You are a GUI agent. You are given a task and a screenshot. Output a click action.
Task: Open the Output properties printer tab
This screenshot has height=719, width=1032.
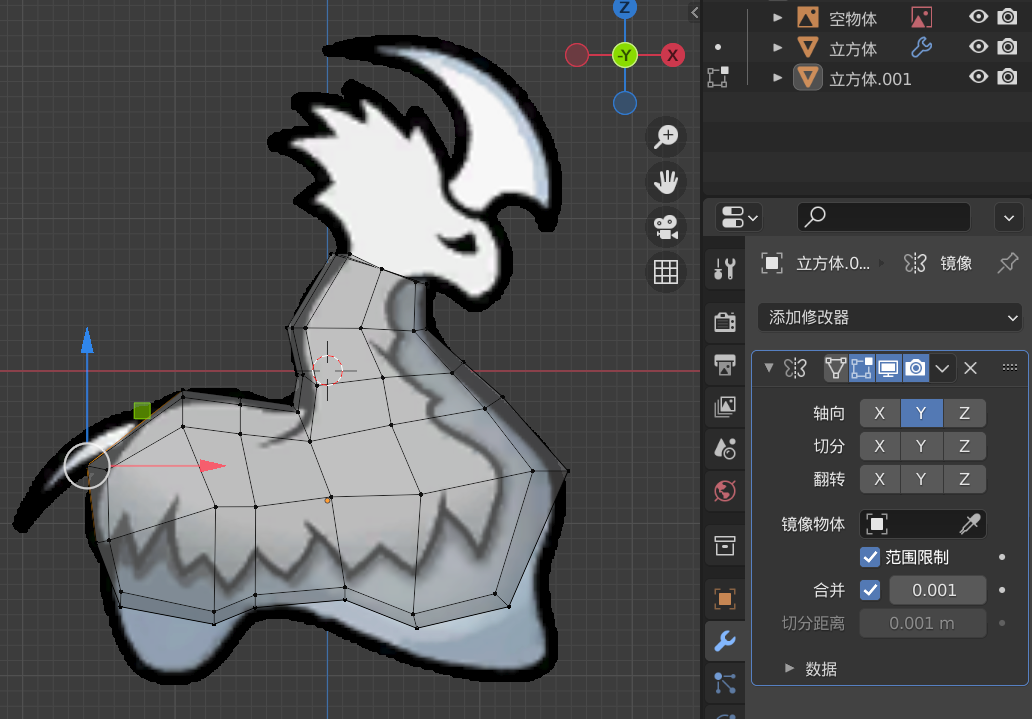coord(725,364)
